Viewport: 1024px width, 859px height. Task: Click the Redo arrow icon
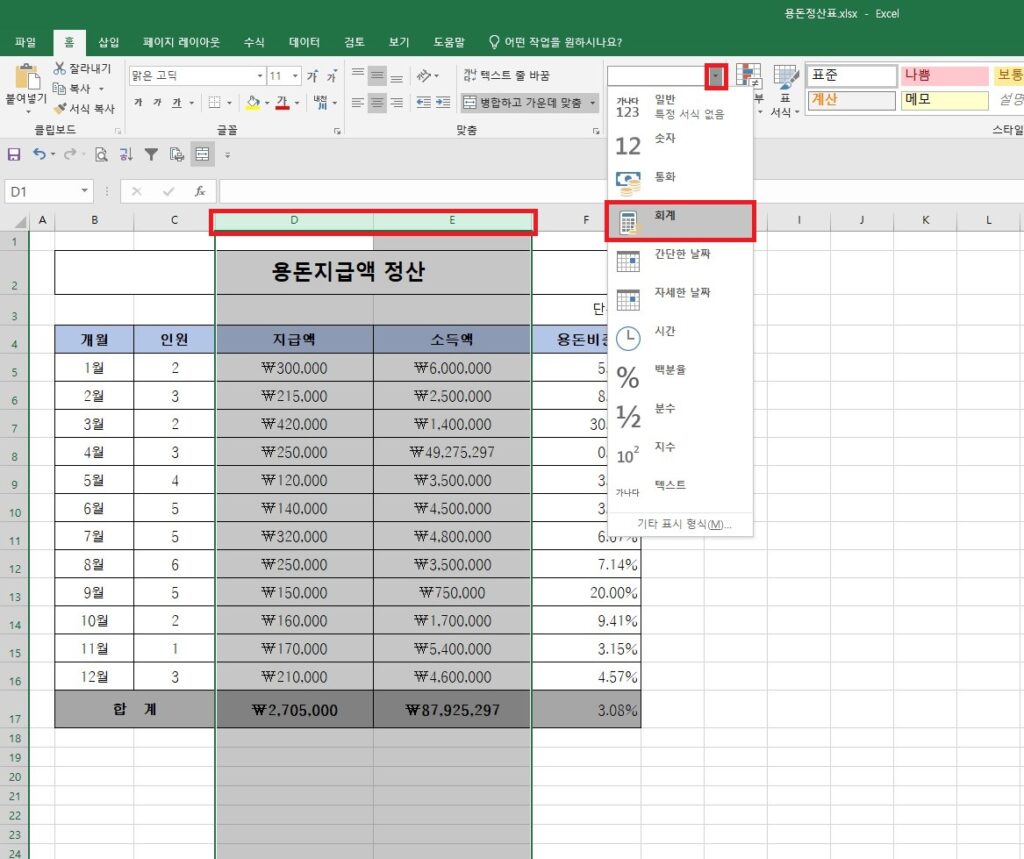coord(70,154)
